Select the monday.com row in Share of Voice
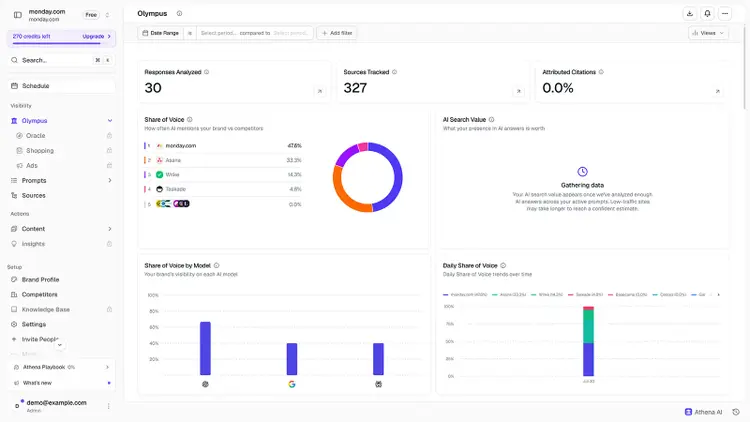Image resolution: width=750 pixels, height=422 pixels. (x=223, y=145)
